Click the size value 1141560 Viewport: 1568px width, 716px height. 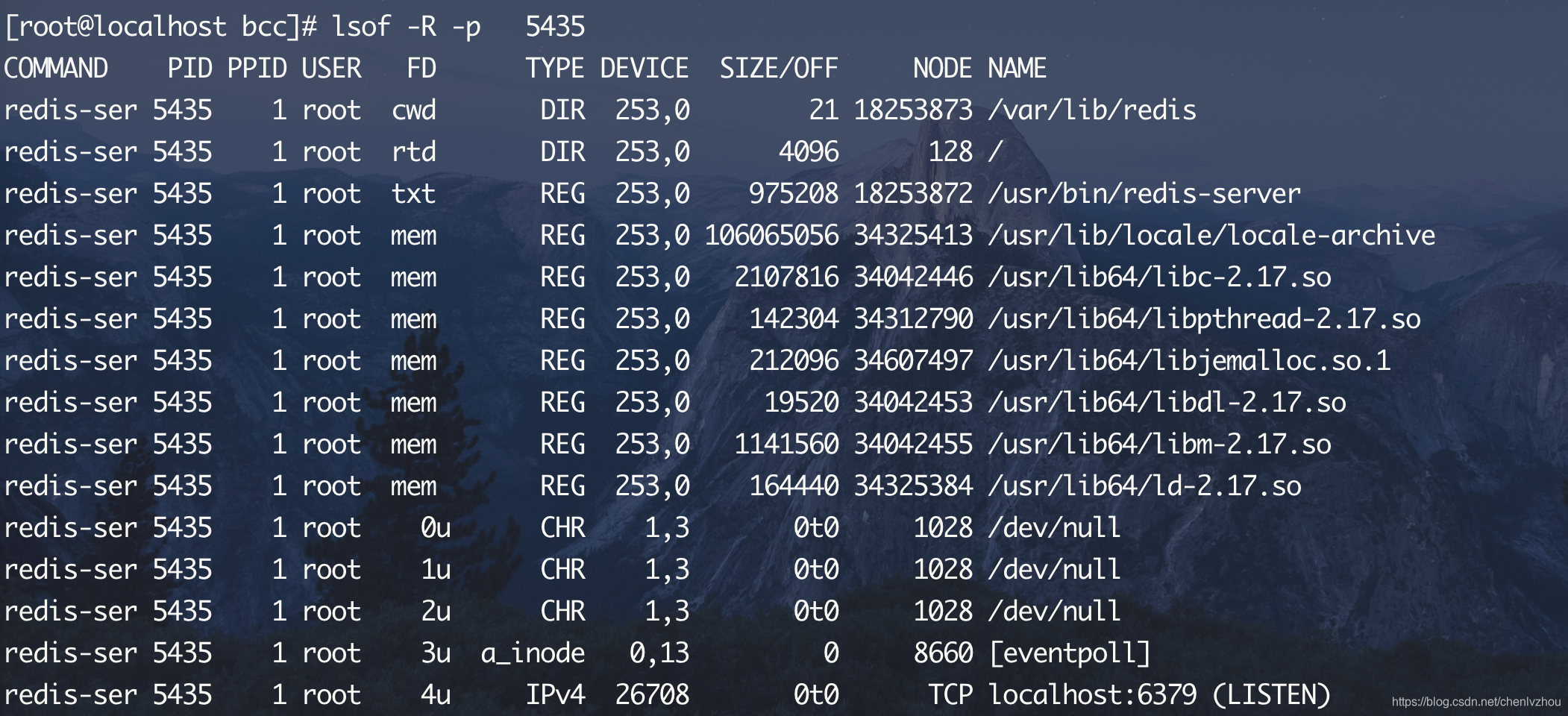pyautogui.click(x=787, y=445)
